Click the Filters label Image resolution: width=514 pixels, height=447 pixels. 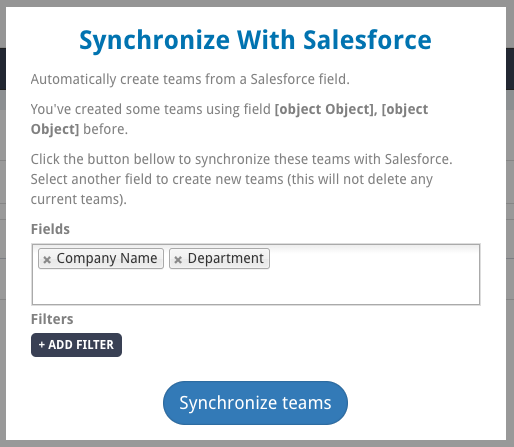point(52,319)
